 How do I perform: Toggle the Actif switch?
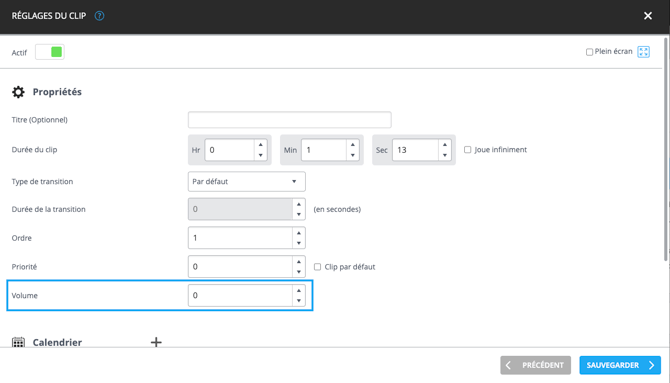click(x=50, y=52)
